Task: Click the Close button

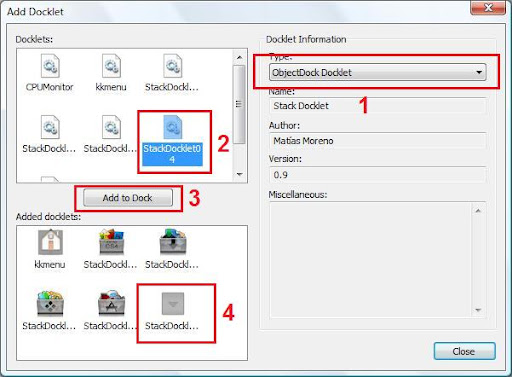Action: coord(464,351)
